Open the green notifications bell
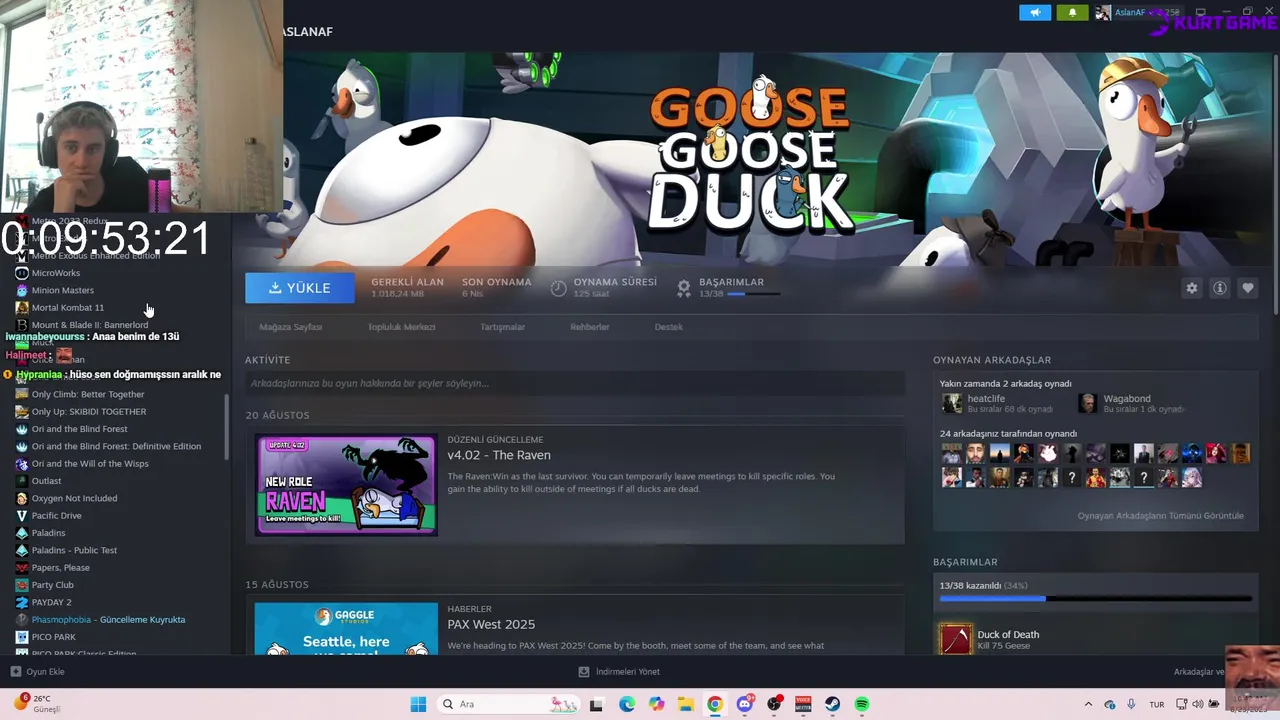The width and height of the screenshot is (1280, 720). (x=1072, y=12)
